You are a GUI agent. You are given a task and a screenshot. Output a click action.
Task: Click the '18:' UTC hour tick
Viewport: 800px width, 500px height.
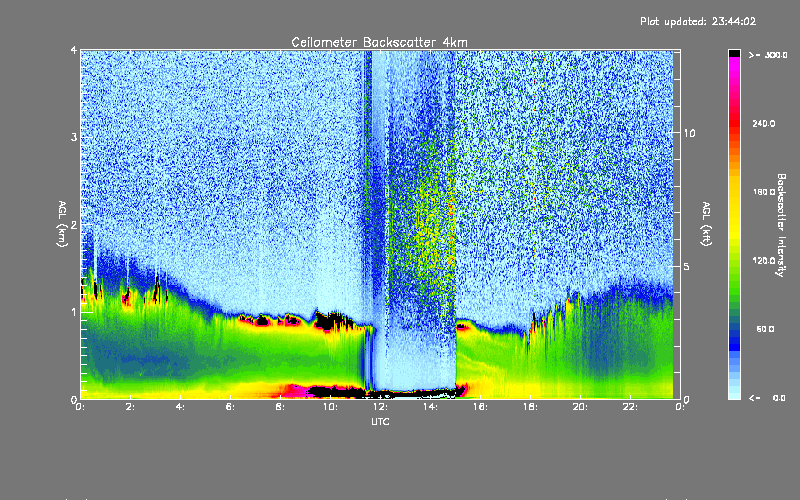pyautogui.click(x=530, y=407)
